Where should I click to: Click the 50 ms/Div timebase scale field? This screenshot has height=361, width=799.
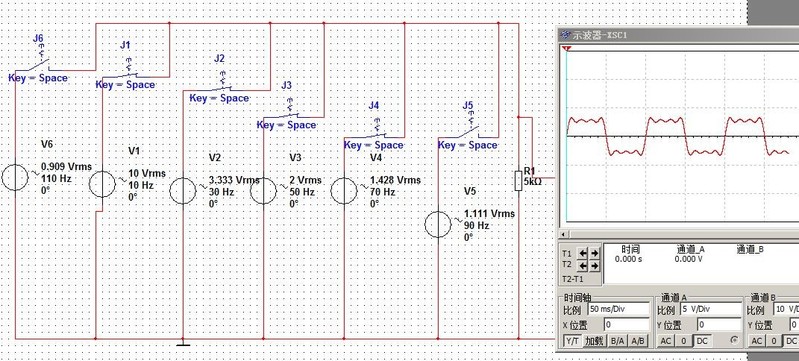[x=619, y=309]
